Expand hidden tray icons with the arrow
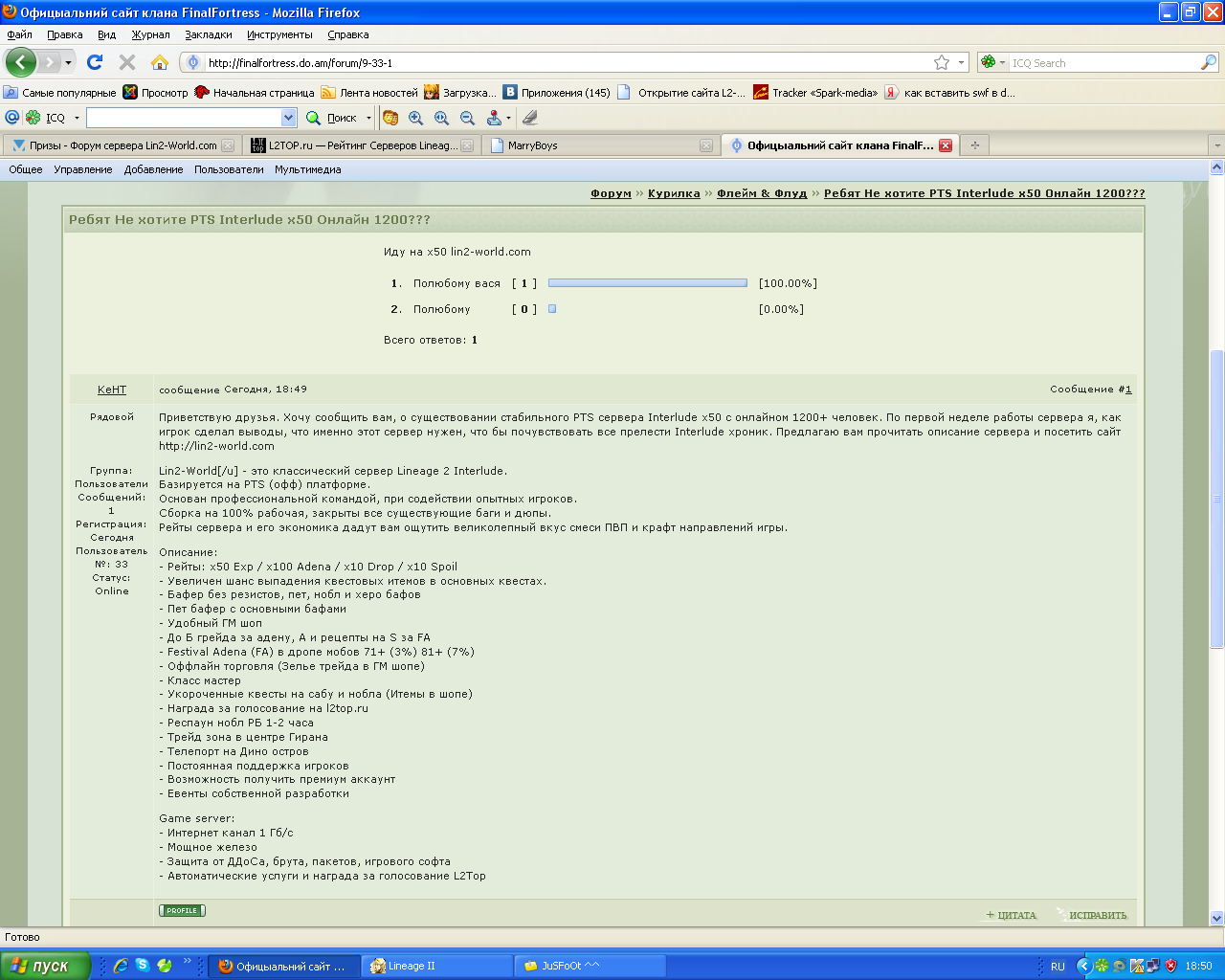 pyautogui.click(x=1083, y=966)
